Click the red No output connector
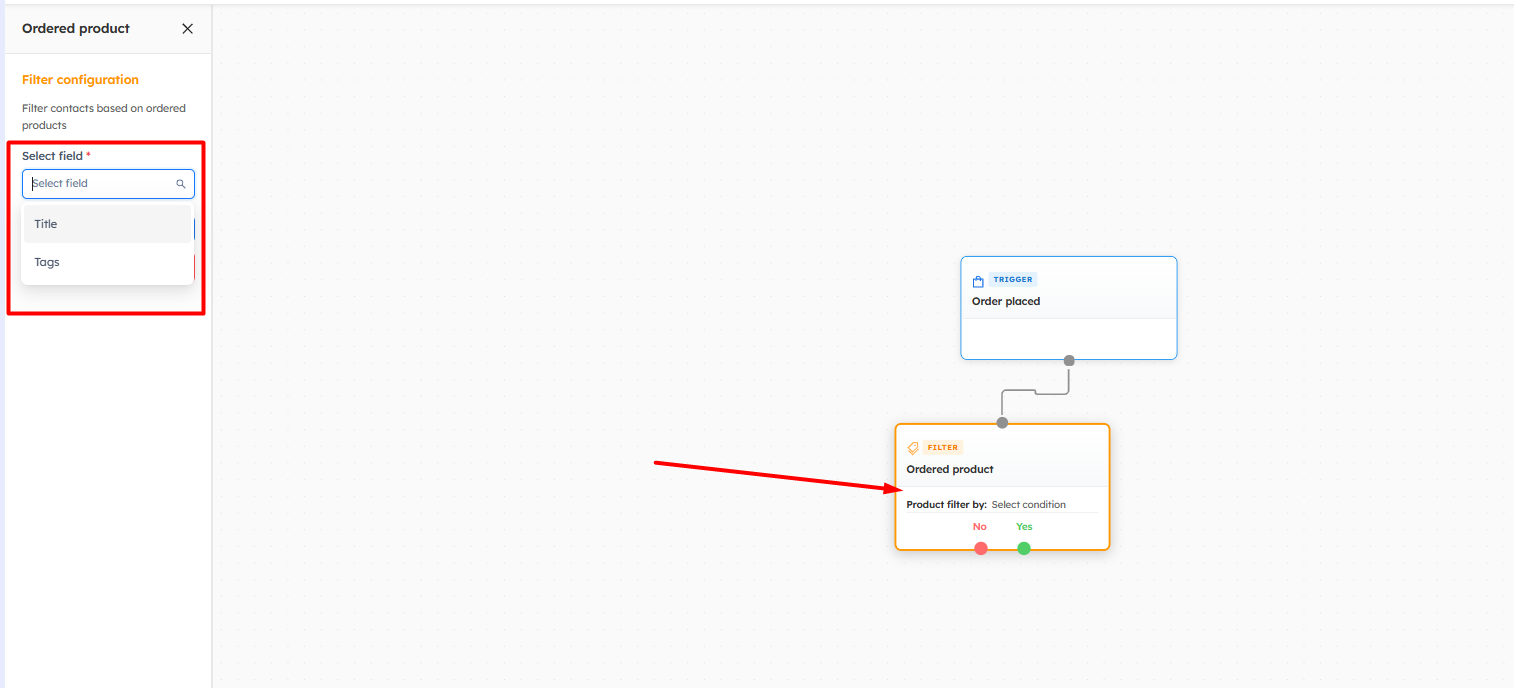The image size is (1514, 688). (981, 548)
